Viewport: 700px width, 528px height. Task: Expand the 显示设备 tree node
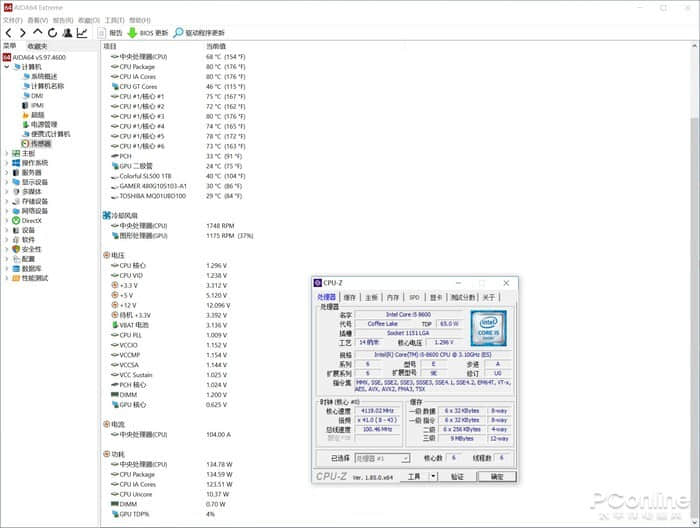pos(7,182)
